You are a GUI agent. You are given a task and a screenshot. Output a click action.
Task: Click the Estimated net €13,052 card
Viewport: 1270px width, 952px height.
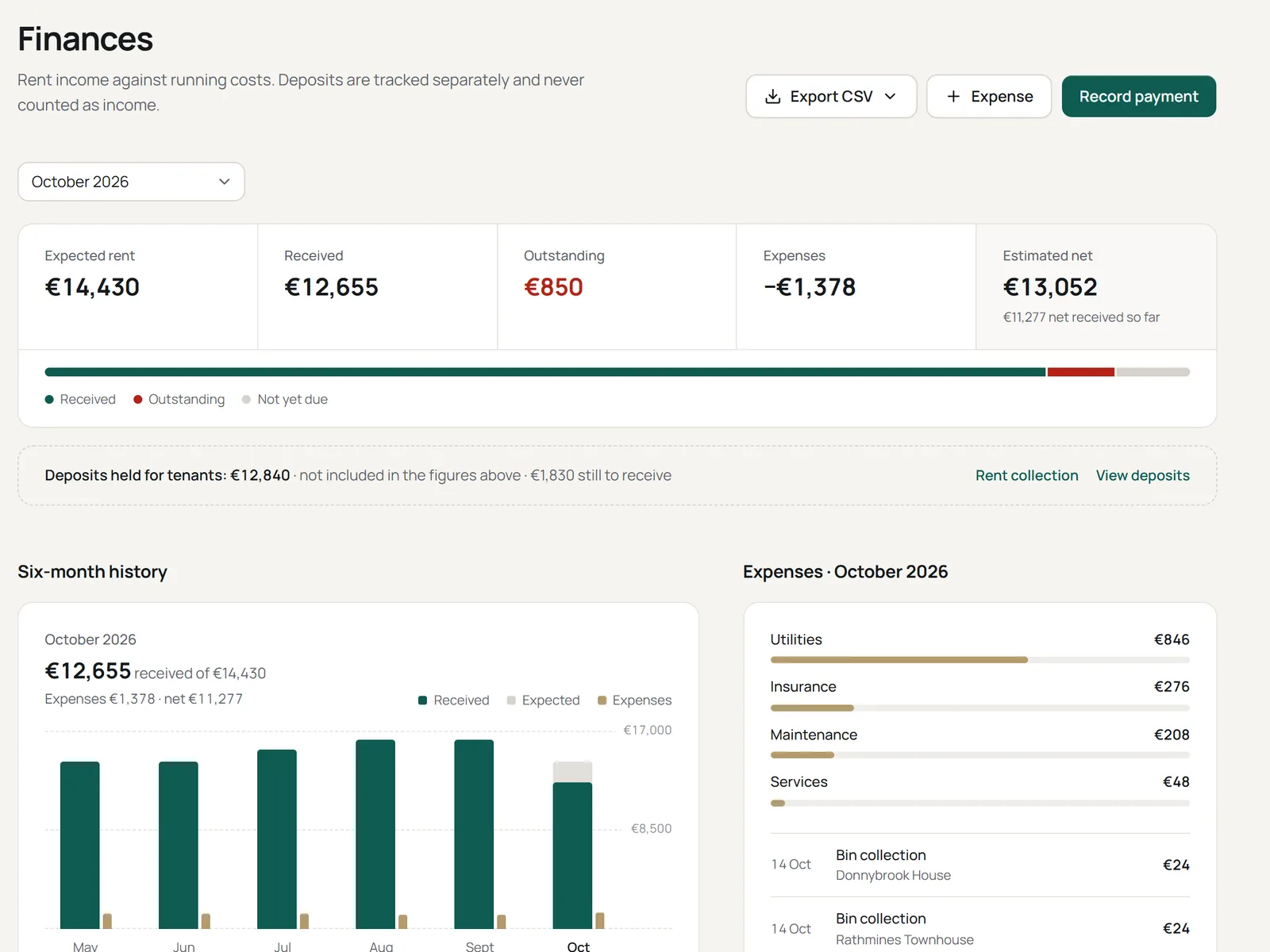[x=1096, y=286]
